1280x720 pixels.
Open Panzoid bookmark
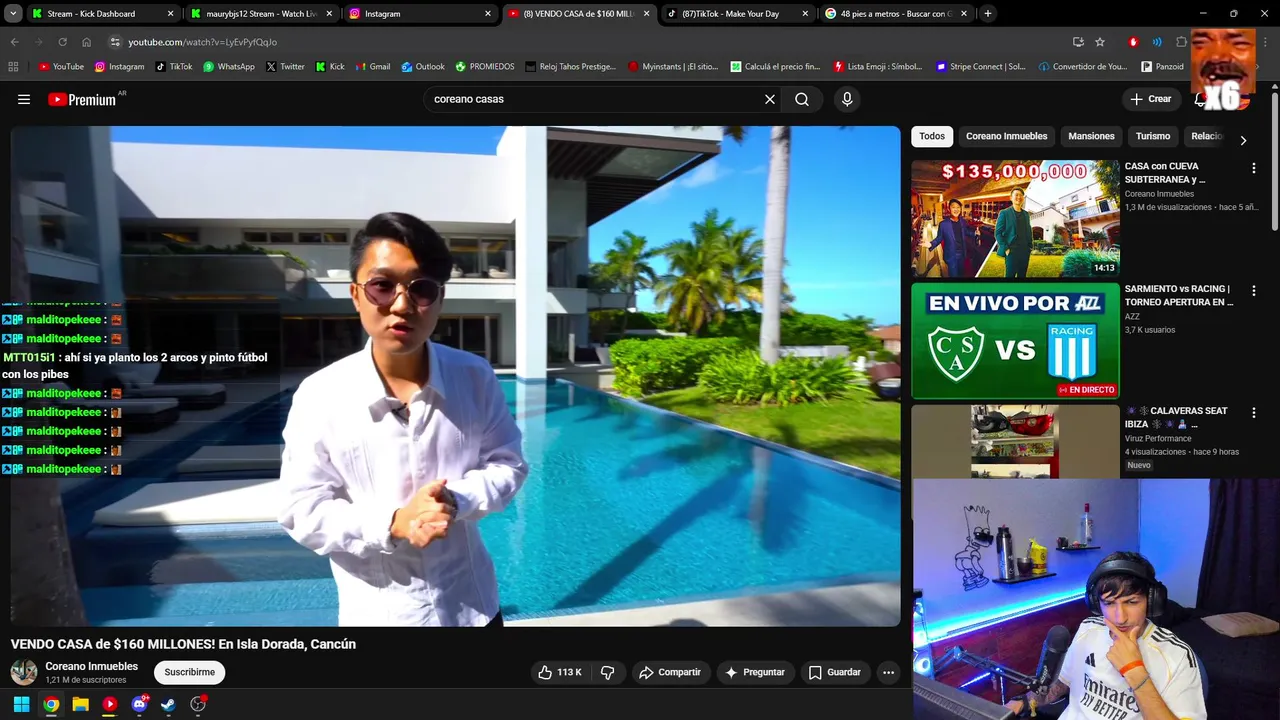pyautogui.click(x=1162, y=66)
